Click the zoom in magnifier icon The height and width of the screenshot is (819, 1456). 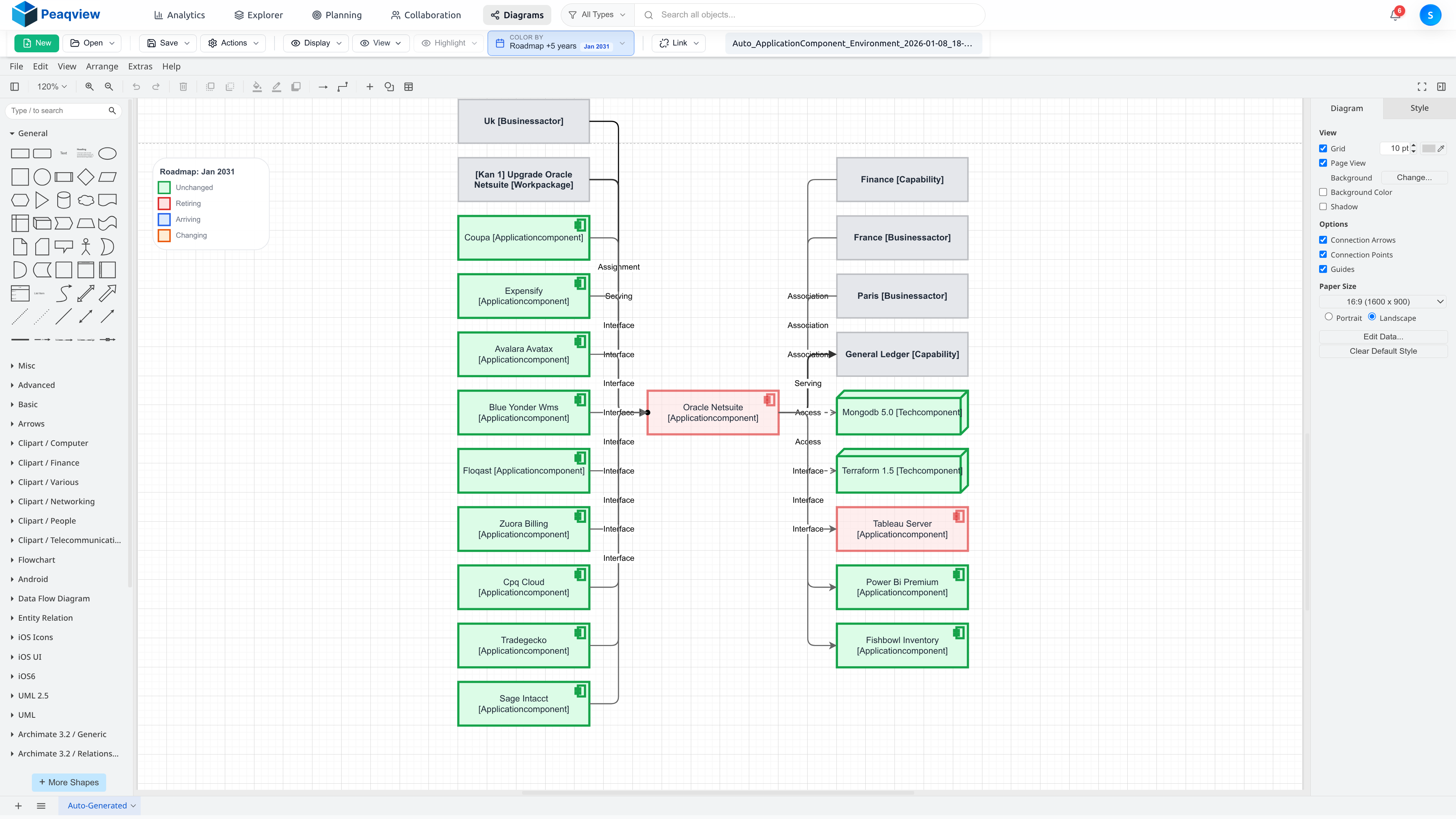tap(89, 86)
